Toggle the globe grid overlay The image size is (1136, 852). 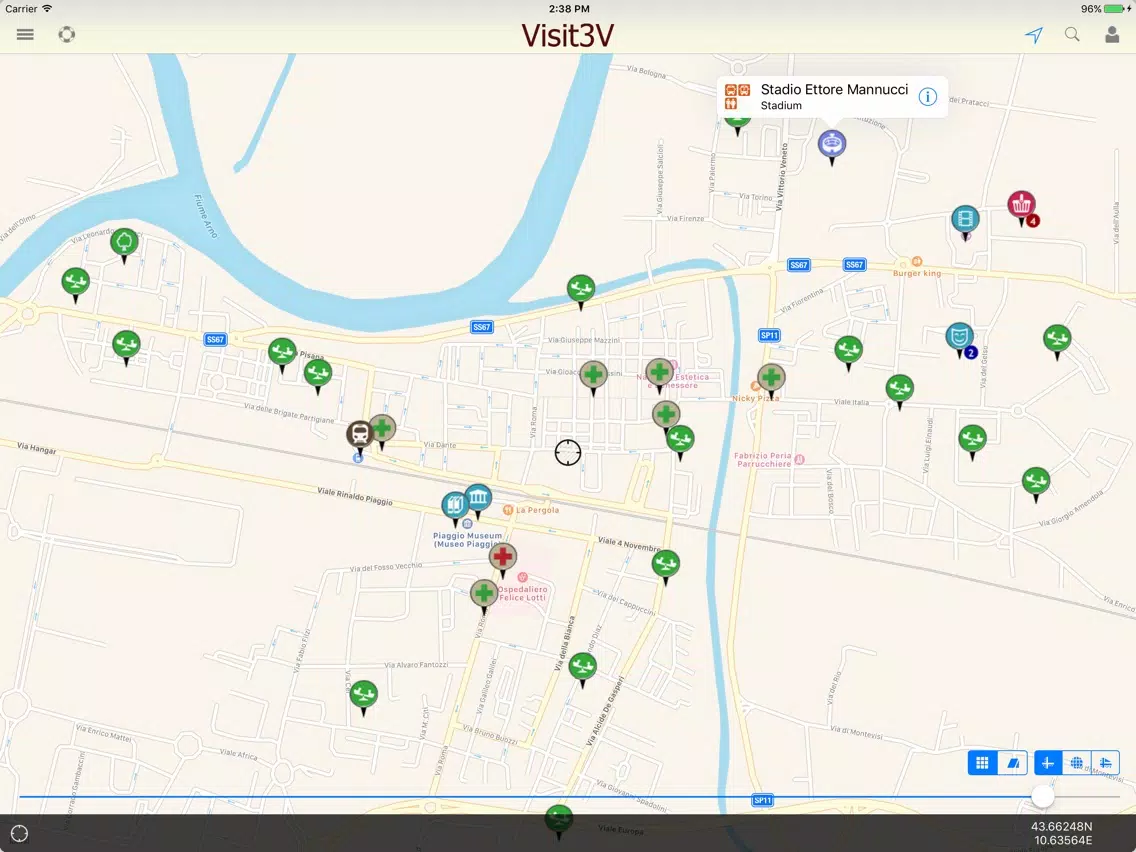click(x=1077, y=762)
